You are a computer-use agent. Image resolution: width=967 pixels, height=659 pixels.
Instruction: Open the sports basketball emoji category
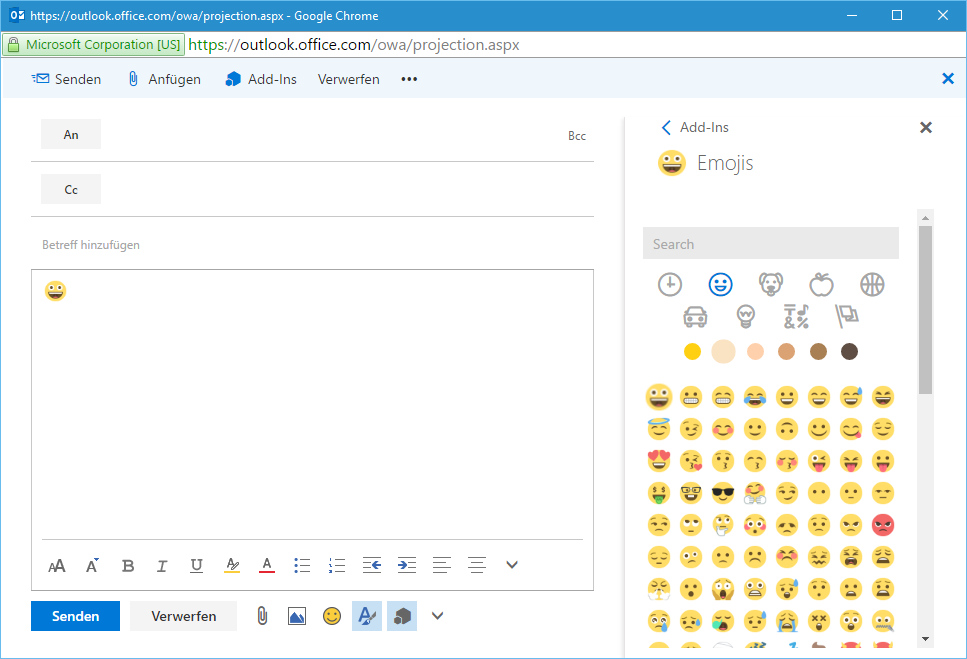pyautogui.click(x=872, y=284)
